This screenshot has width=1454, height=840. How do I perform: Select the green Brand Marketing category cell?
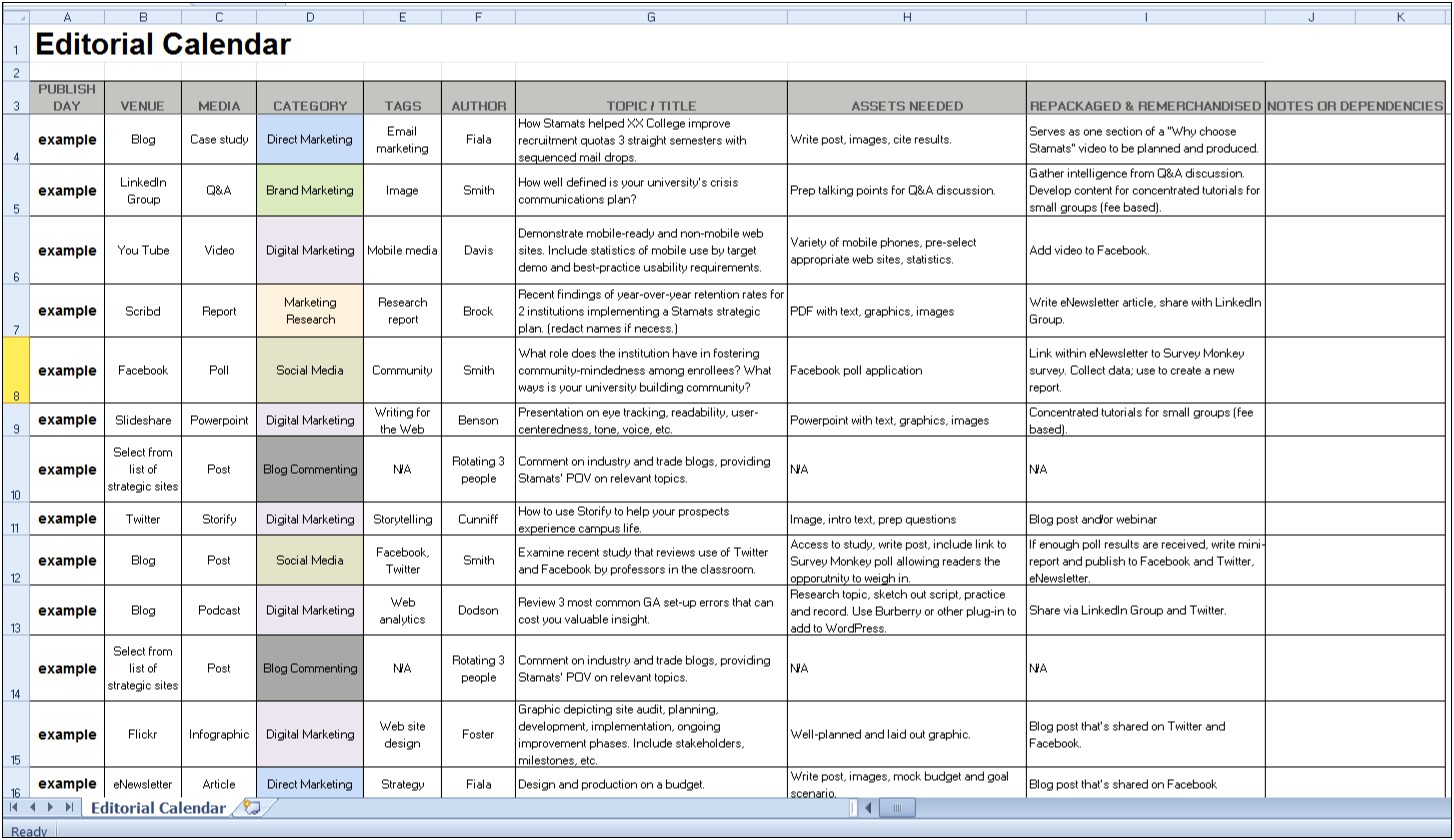pos(310,190)
